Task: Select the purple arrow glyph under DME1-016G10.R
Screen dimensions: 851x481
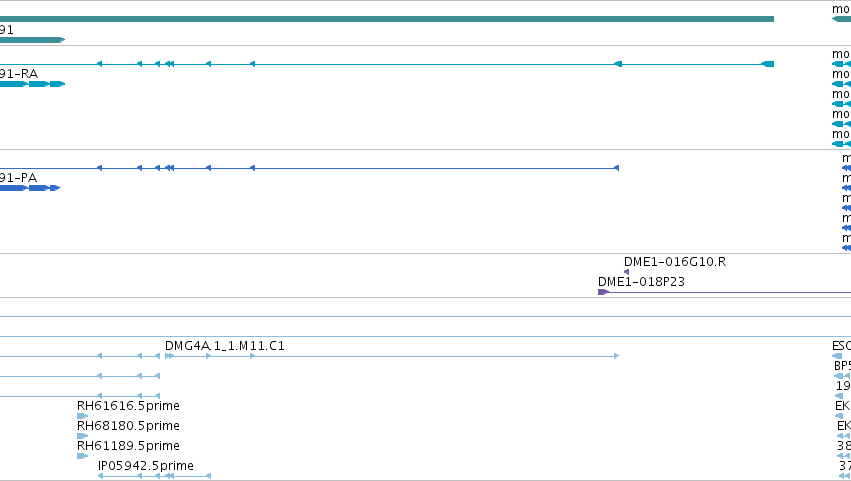Action: (x=626, y=272)
